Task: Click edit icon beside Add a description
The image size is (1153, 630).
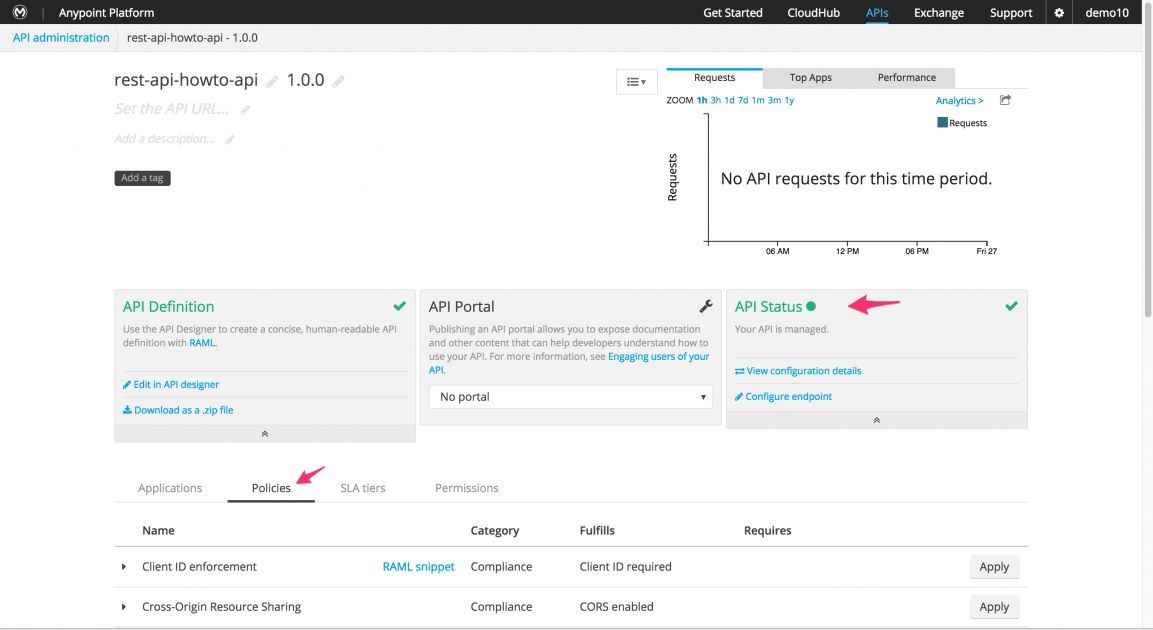Action: 230,140
